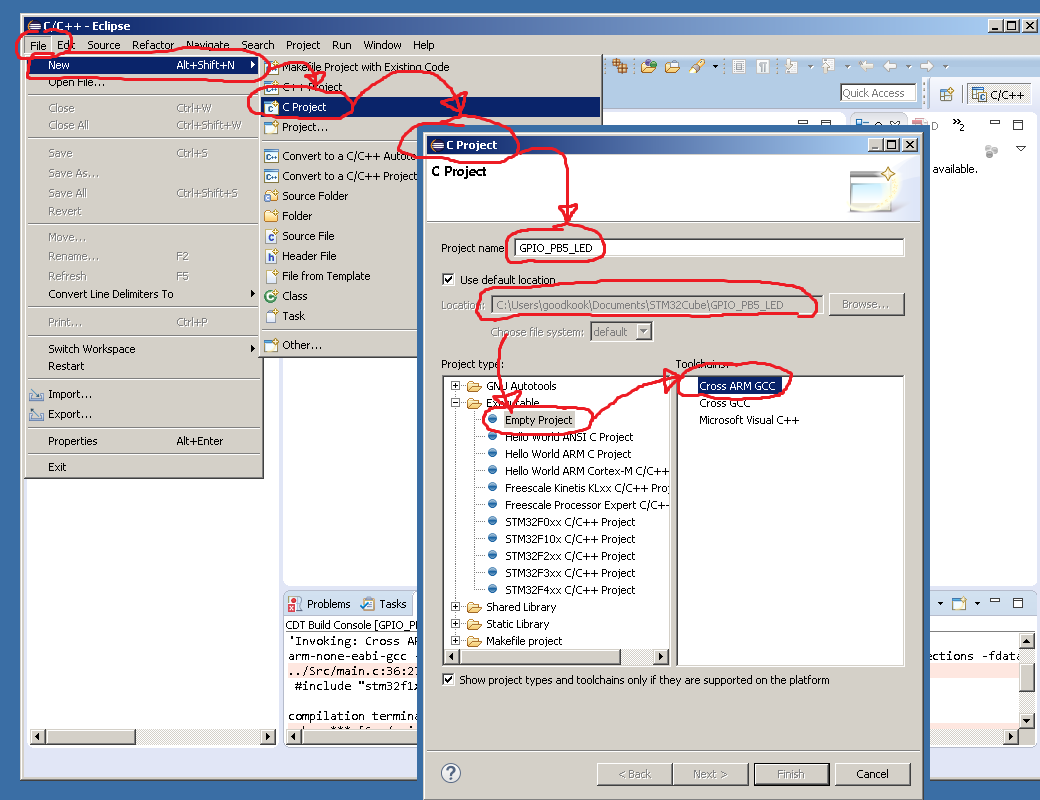Click the Open Type toolbar icon
Viewport: 1040px width, 800px height.
point(649,66)
